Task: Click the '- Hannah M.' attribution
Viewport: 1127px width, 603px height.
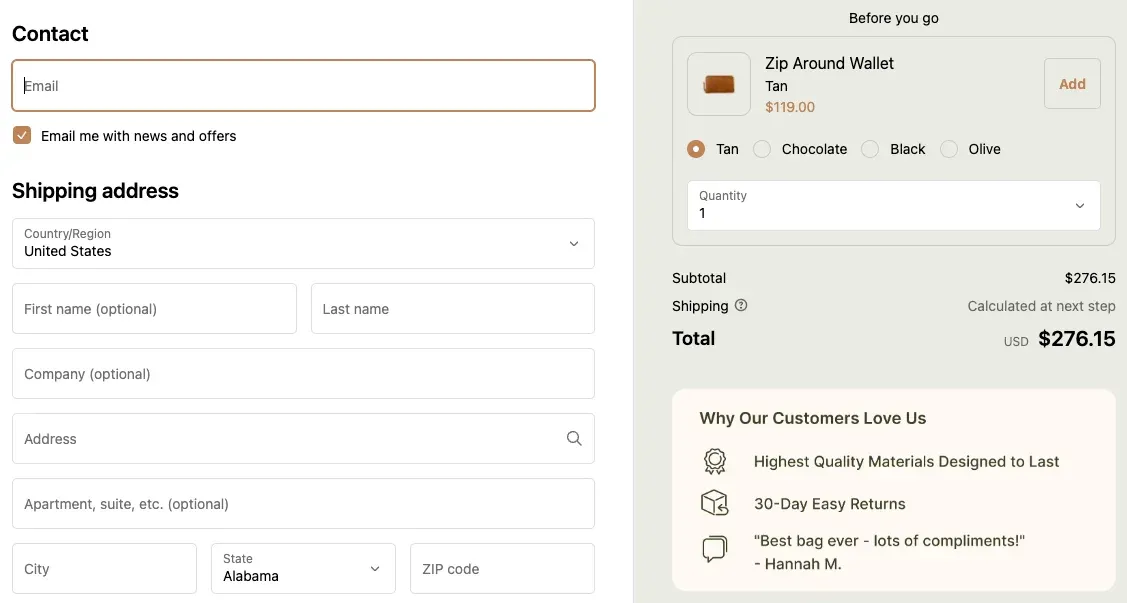Action: [x=798, y=563]
